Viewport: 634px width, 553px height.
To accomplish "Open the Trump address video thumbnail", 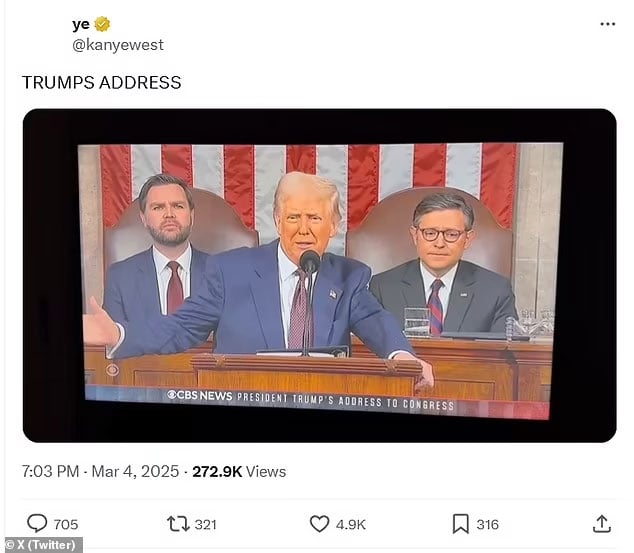I will (319, 275).
